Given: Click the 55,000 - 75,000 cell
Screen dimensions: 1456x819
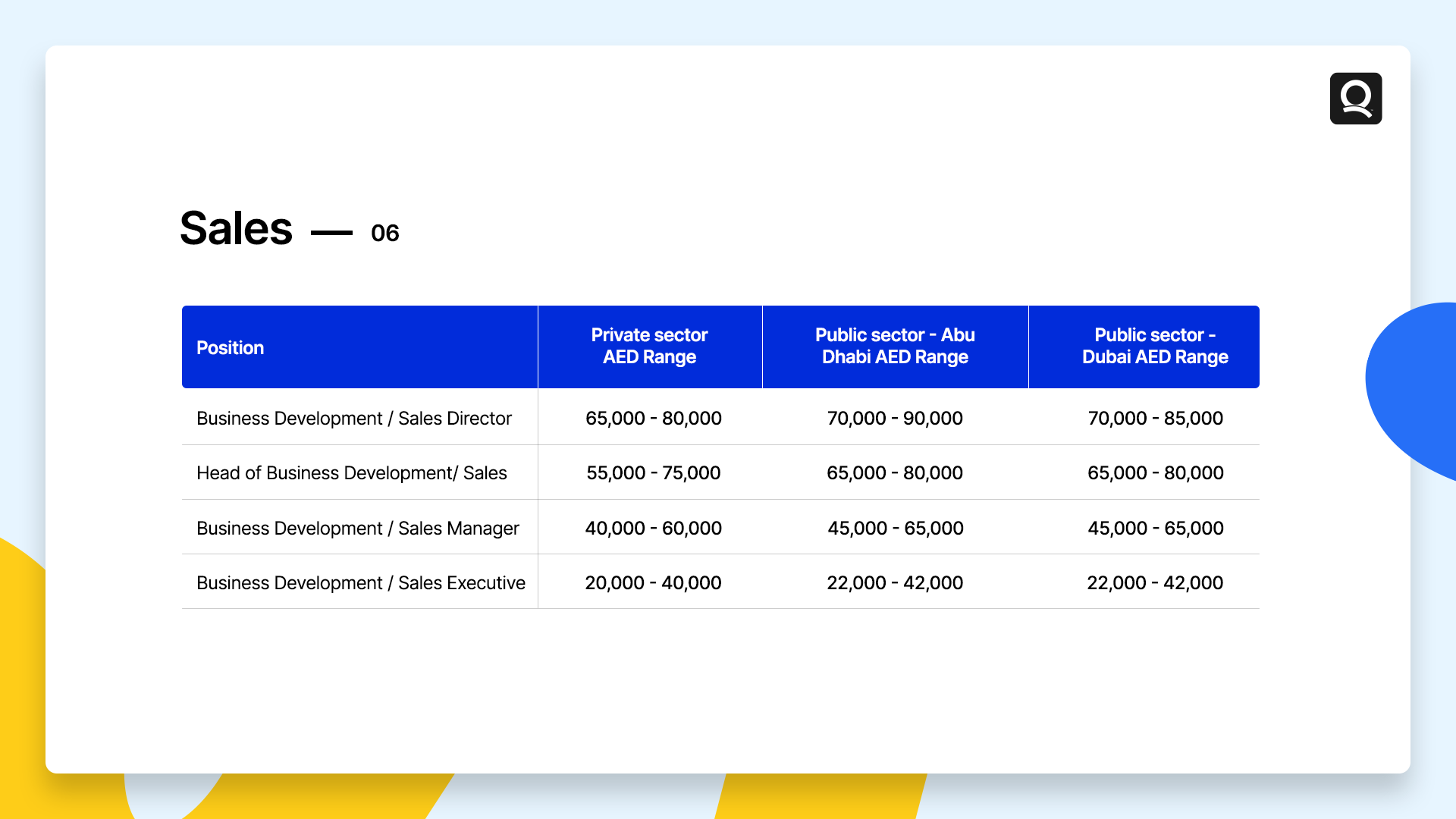Looking at the screenshot, I should tap(653, 472).
